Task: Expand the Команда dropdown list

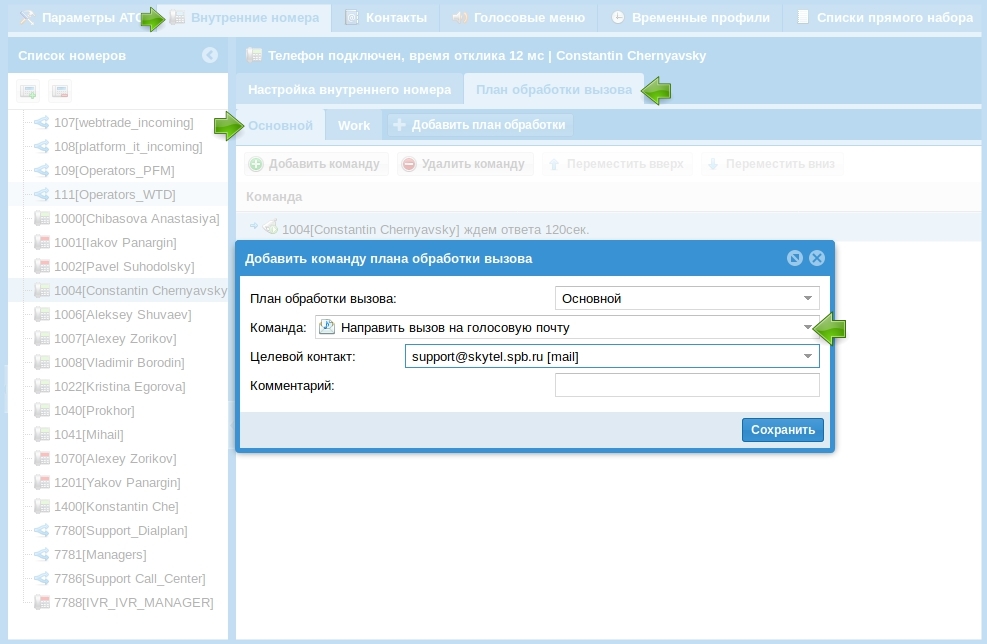Action: click(x=808, y=328)
